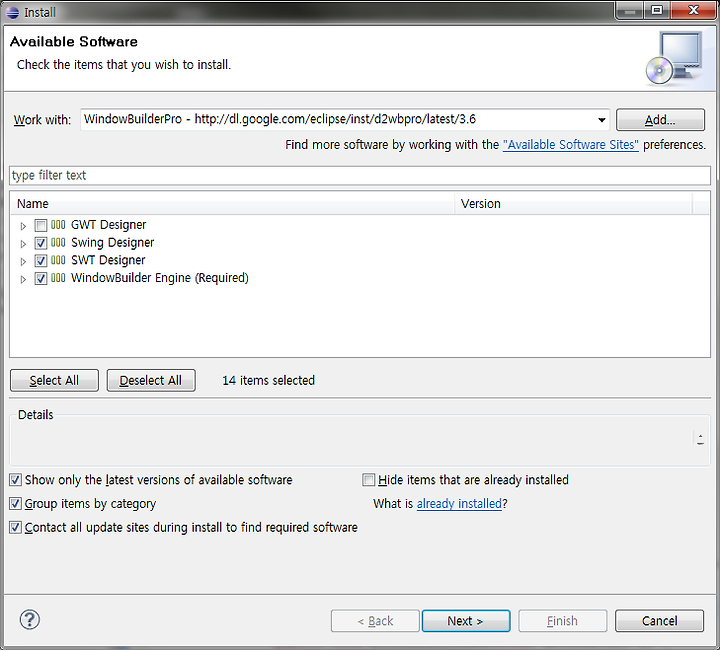
Task: Click the Swing Designer category icon
Action: (58, 242)
